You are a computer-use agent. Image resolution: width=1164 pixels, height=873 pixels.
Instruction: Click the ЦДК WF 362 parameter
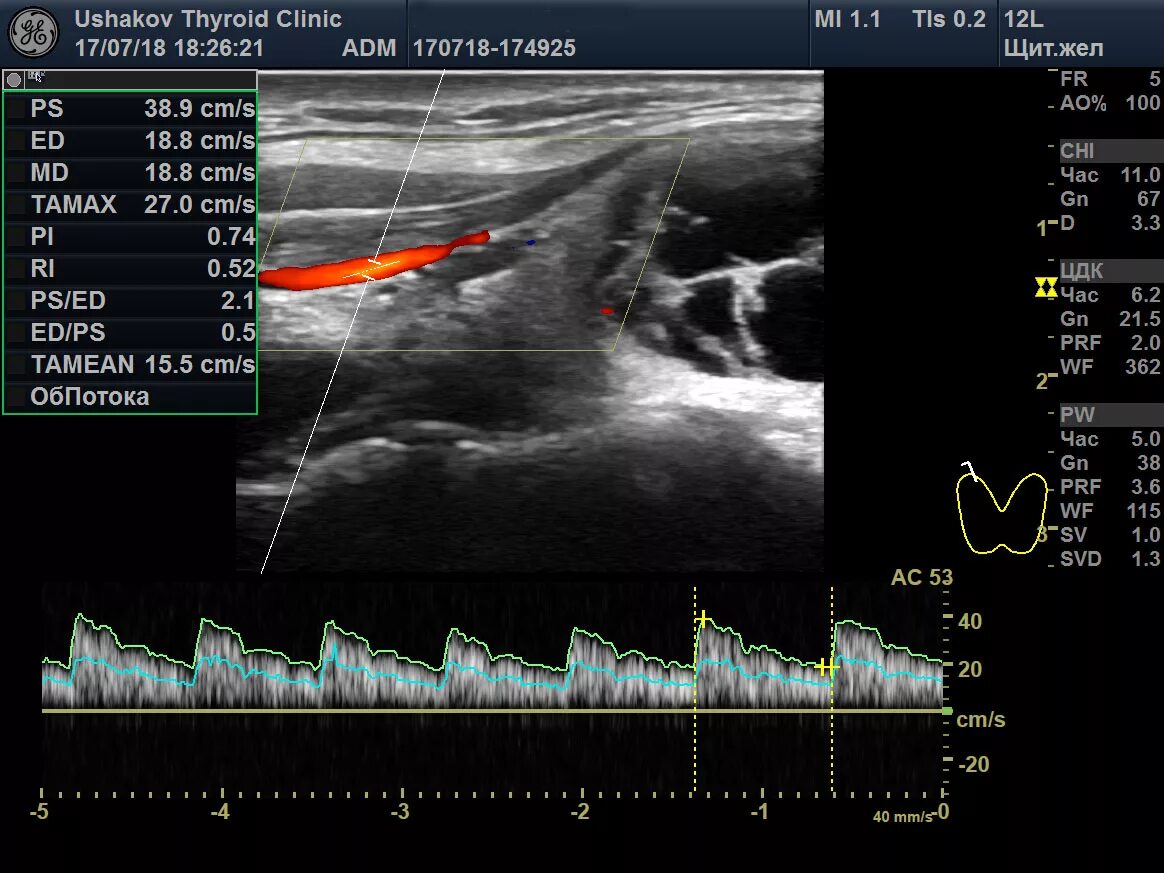tap(1110, 367)
